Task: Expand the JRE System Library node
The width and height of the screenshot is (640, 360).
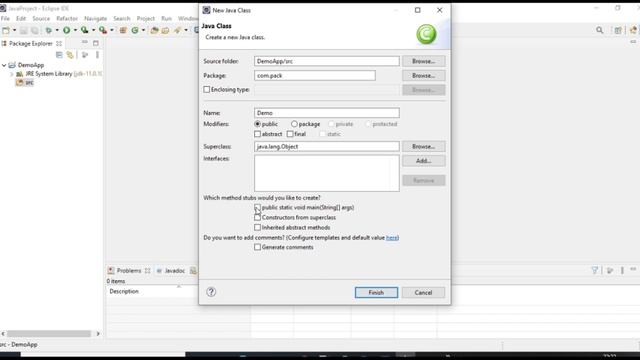Action: (x=11, y=74)
